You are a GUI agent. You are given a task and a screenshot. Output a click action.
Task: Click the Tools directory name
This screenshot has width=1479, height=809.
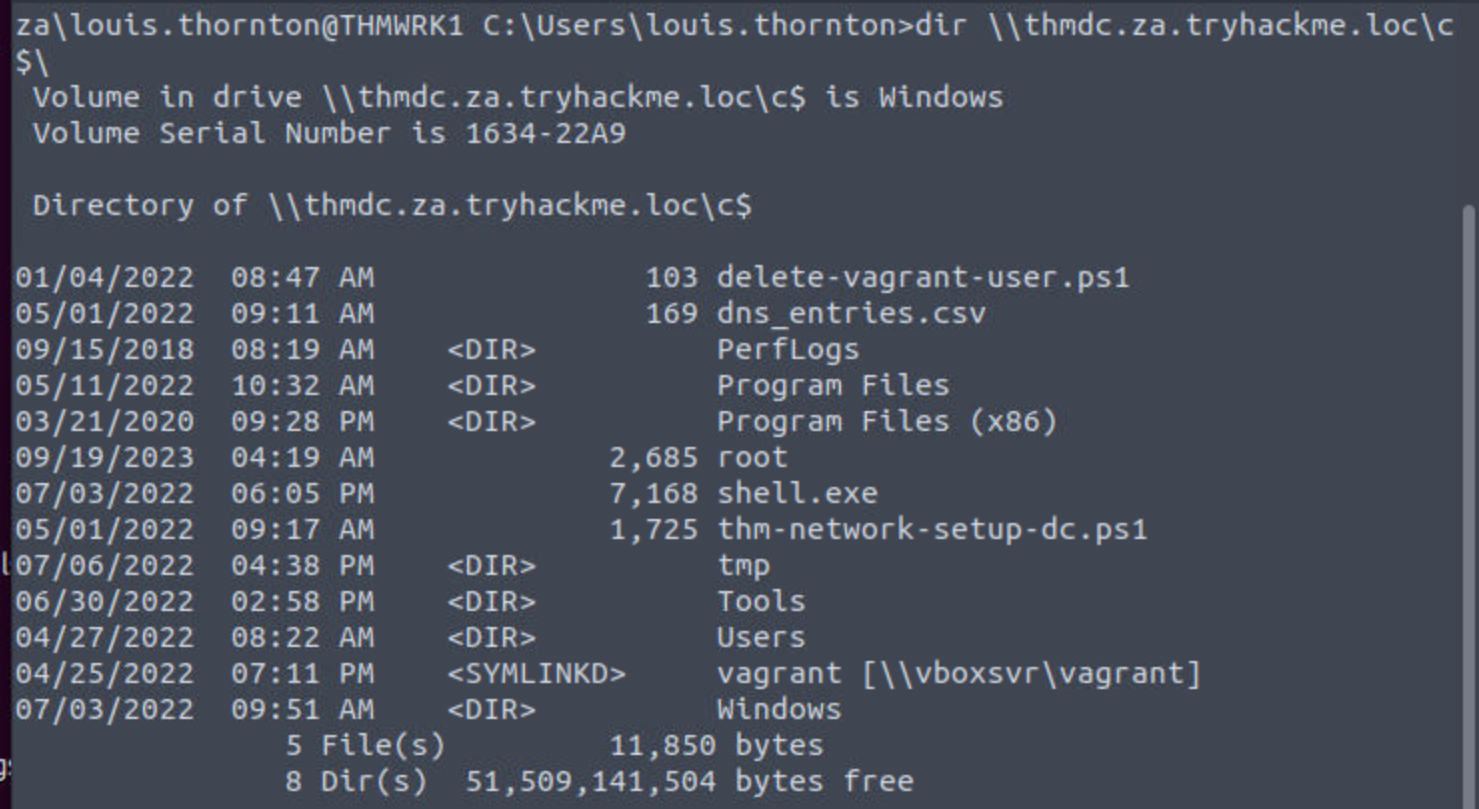760,601
